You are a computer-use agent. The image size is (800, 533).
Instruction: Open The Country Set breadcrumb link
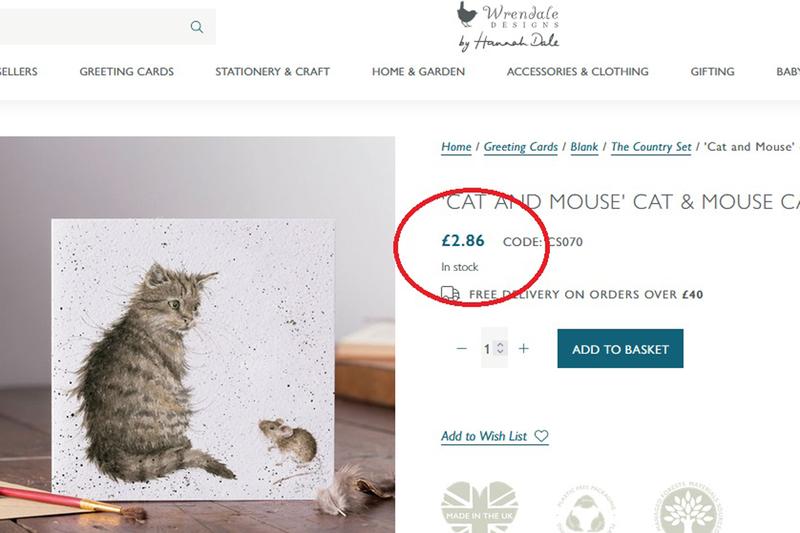point(651,147)
